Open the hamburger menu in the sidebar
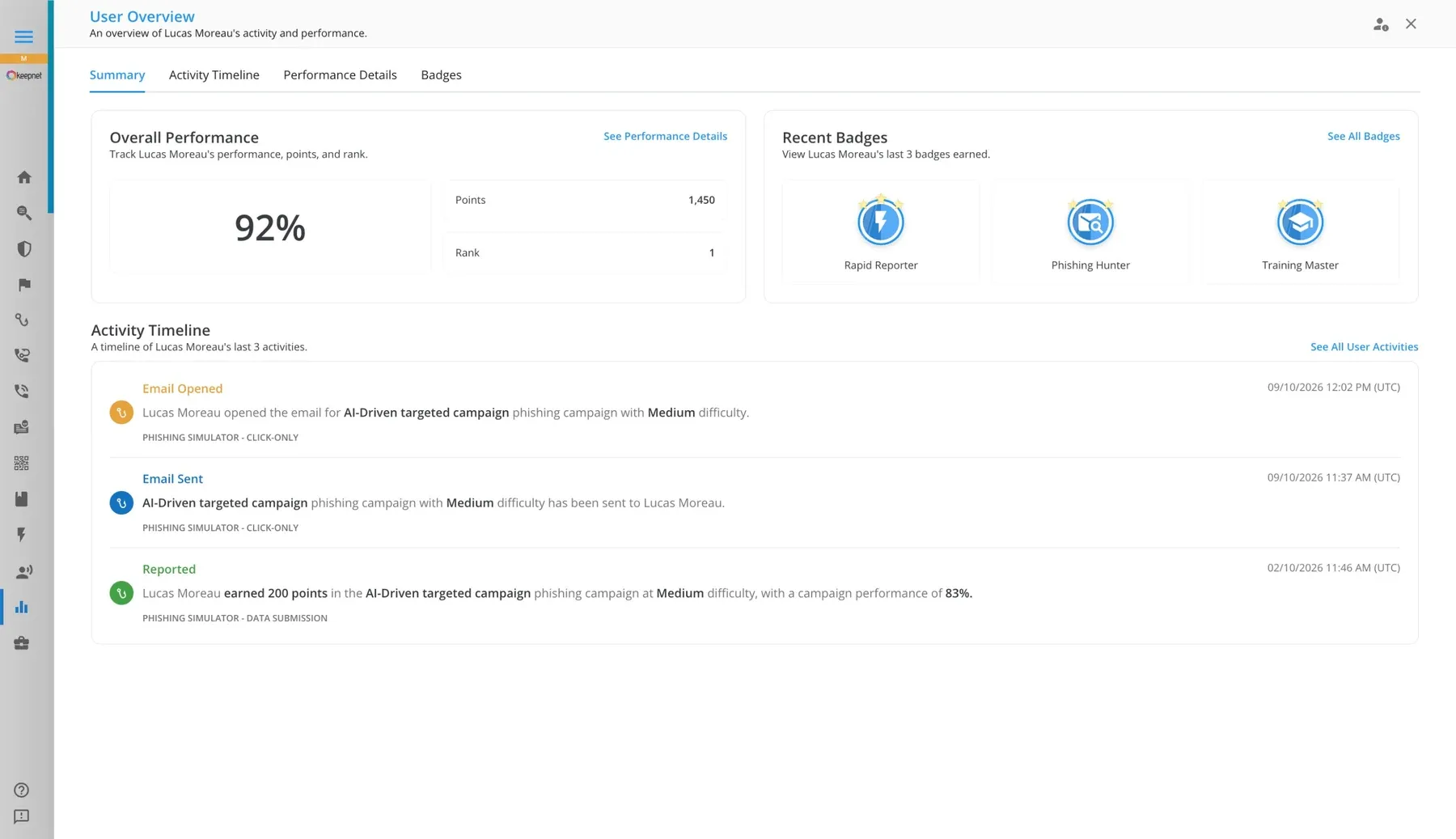1456x839 pixels. pos(23,36)
